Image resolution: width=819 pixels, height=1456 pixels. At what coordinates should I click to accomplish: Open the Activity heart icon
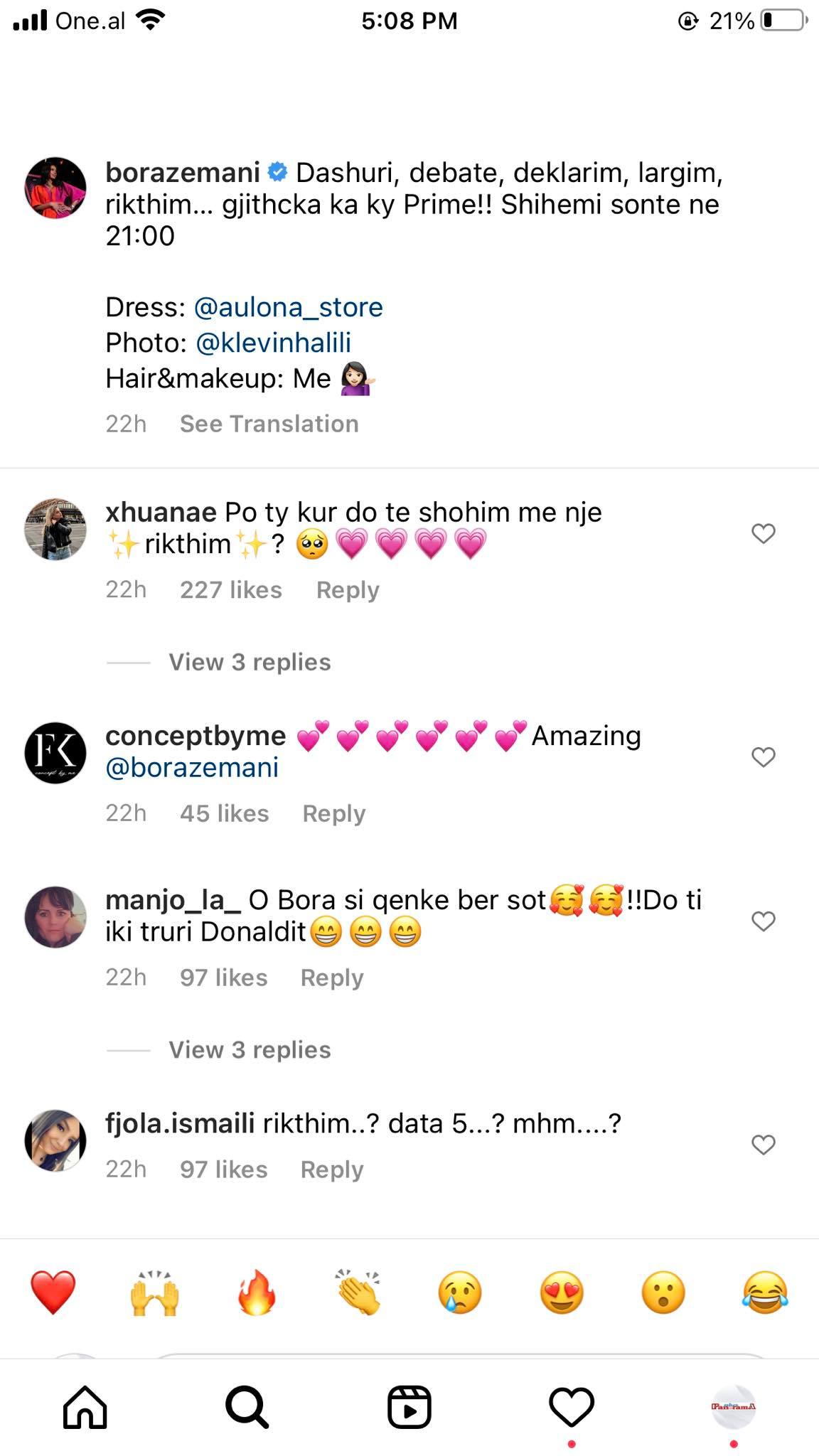(x=572, y=1406)
